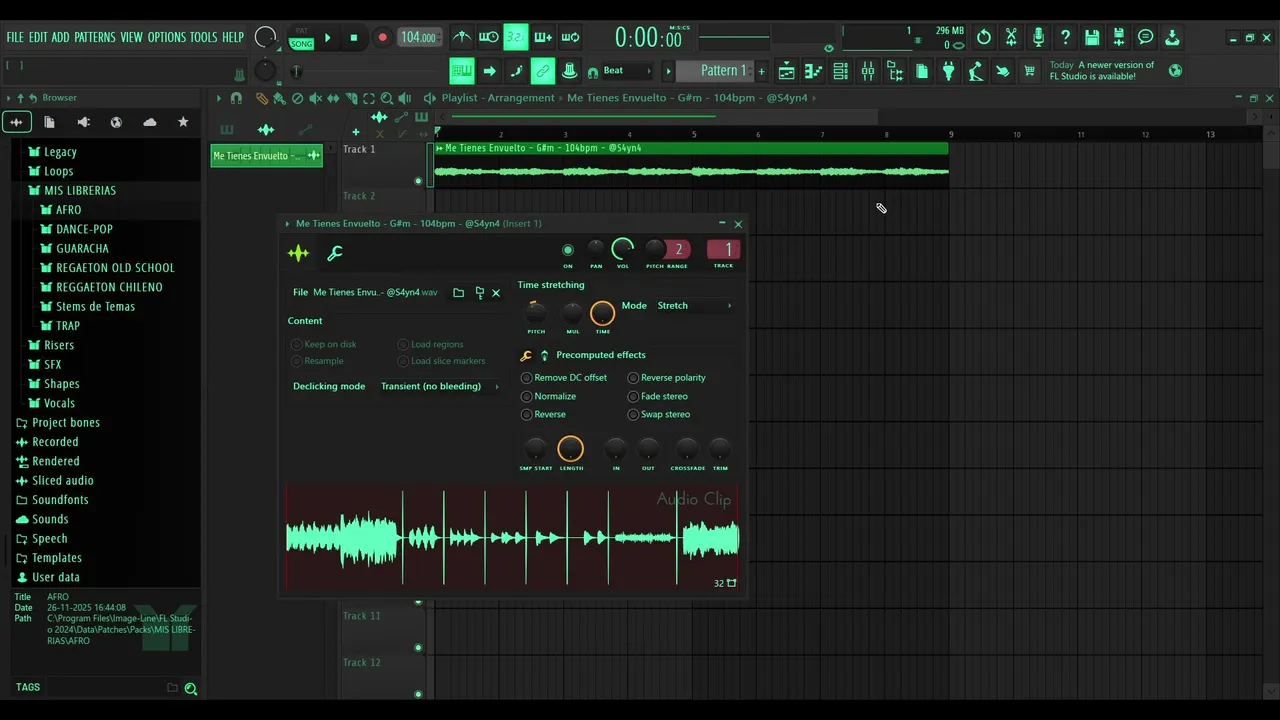Toggle Track 1 mute light
Viewport: 1280px width, 720px height.
(x=418, y=181)
